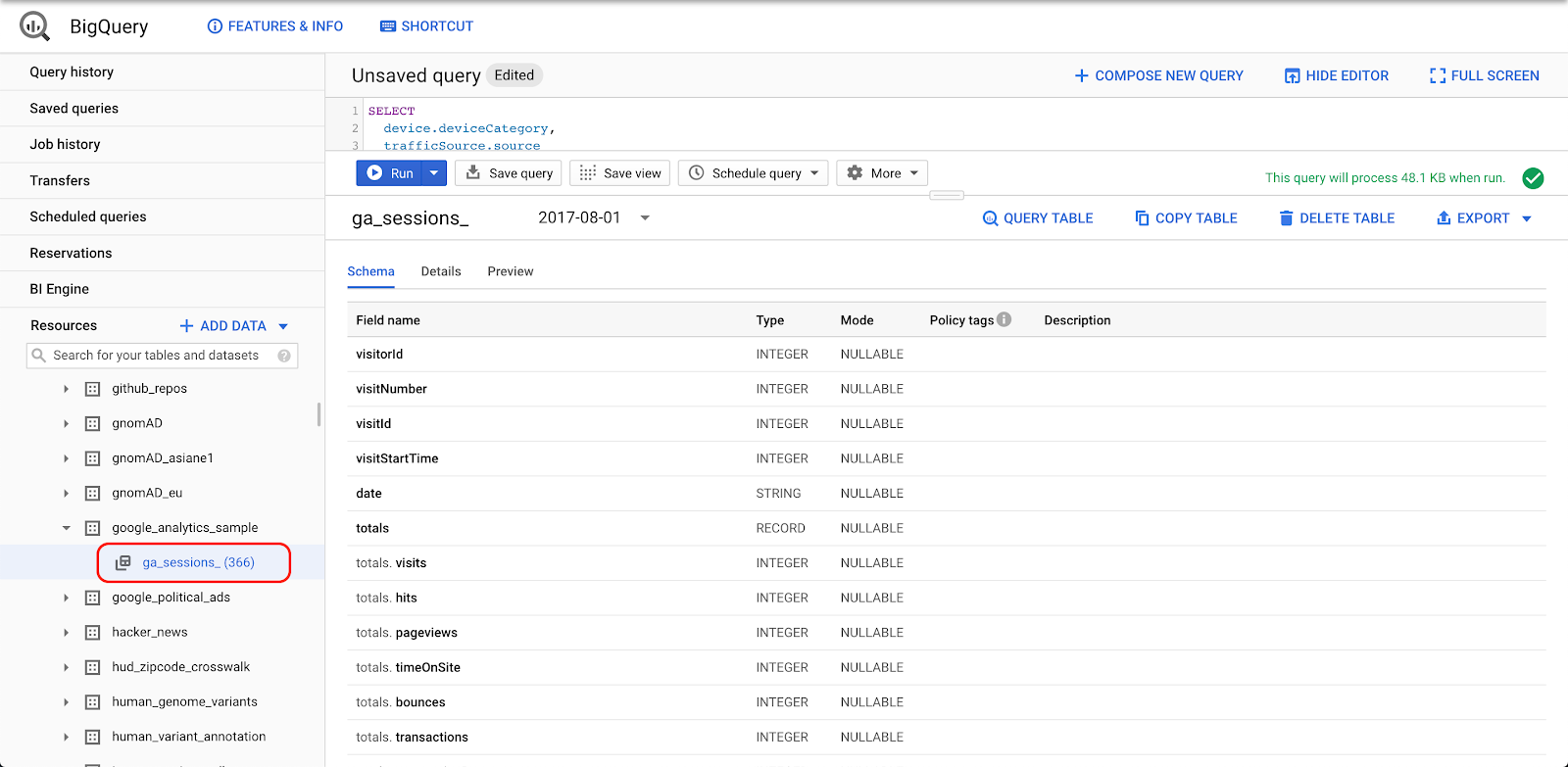Screen dimensions: 1568x767
Task: Focus the tables and datasets search field
Action: [x=162, y=356]
